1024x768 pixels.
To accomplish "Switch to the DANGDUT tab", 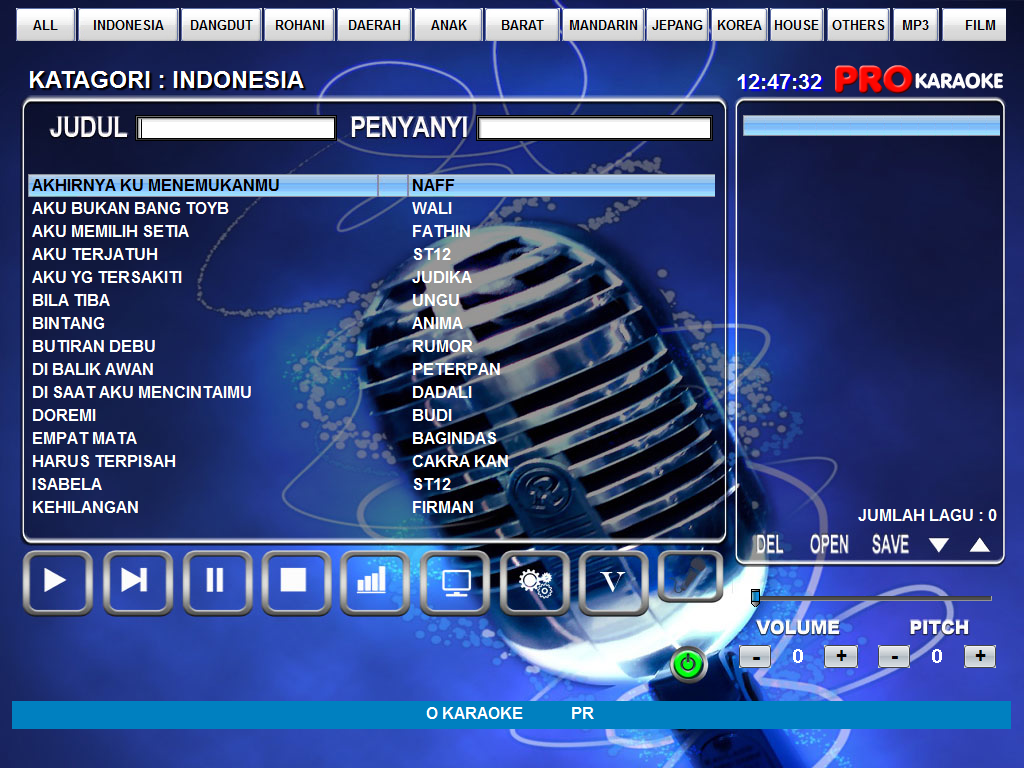I will point(221,25).
